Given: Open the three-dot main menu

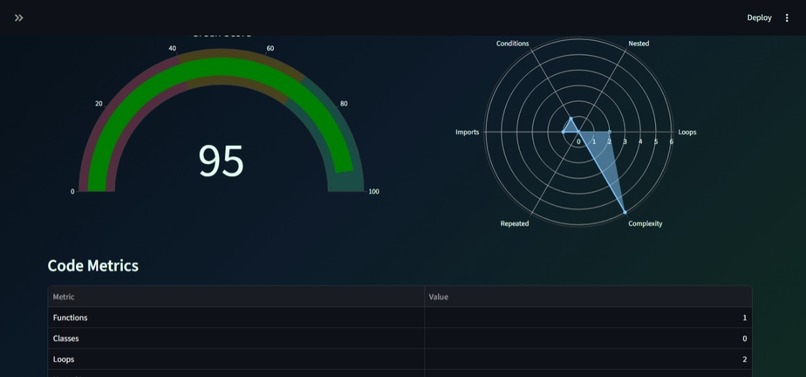Looking at the screenshot, I should [x=787, y=18].
